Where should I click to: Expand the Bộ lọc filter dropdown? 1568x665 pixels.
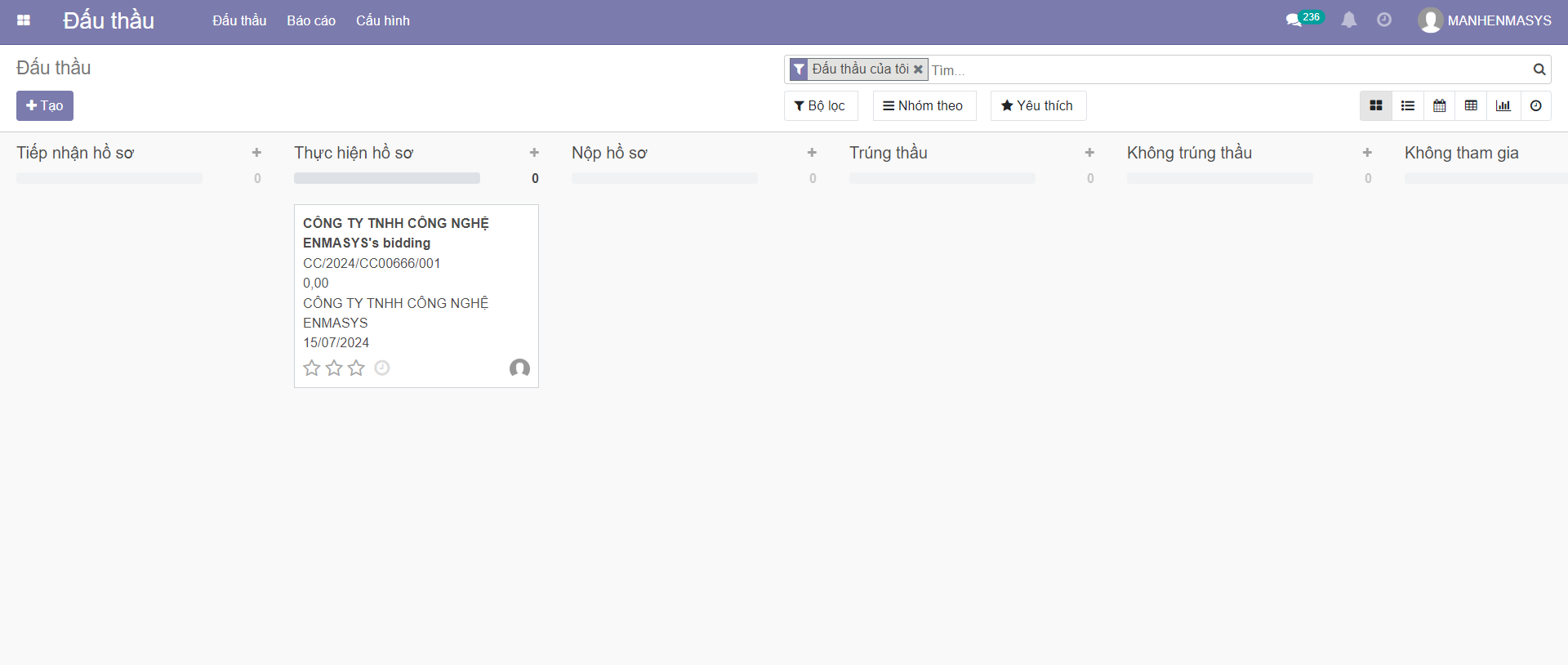820,106
